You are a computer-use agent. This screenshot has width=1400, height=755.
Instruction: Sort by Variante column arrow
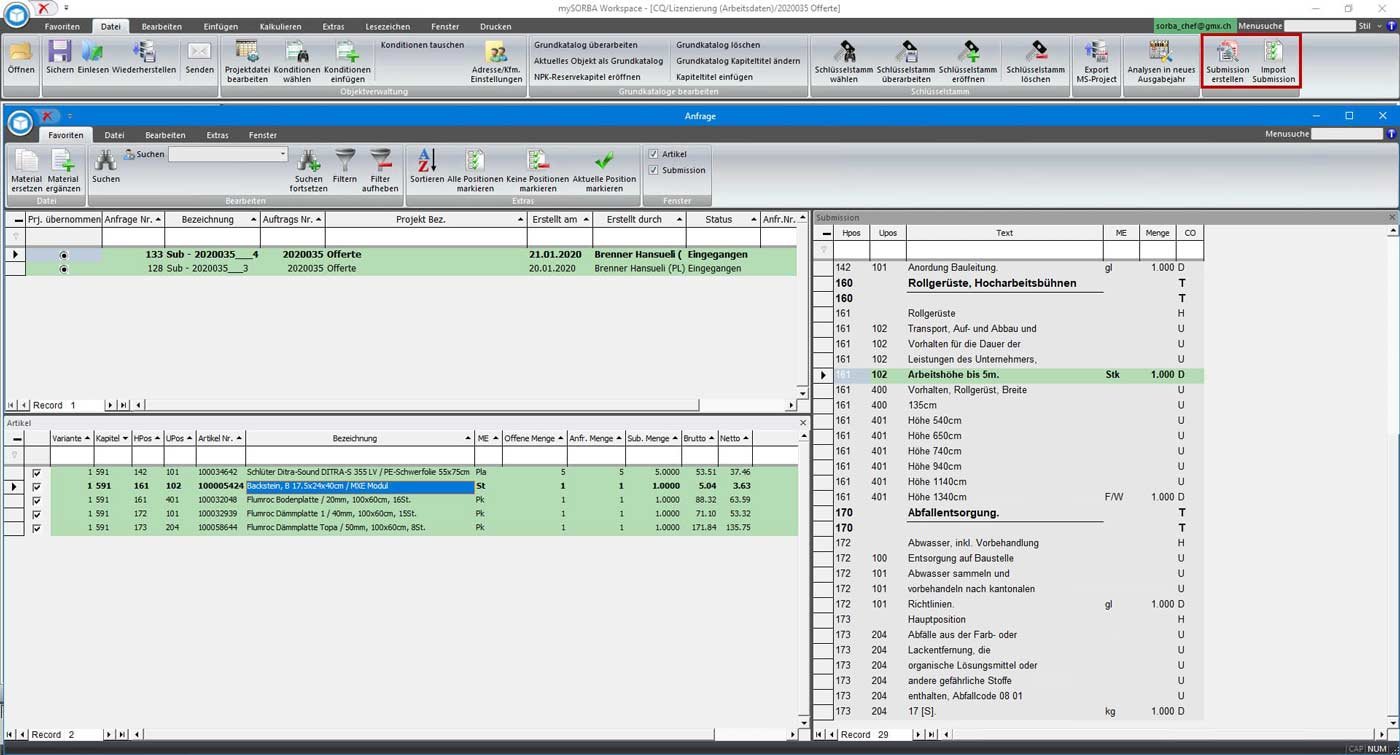point(88,438)
